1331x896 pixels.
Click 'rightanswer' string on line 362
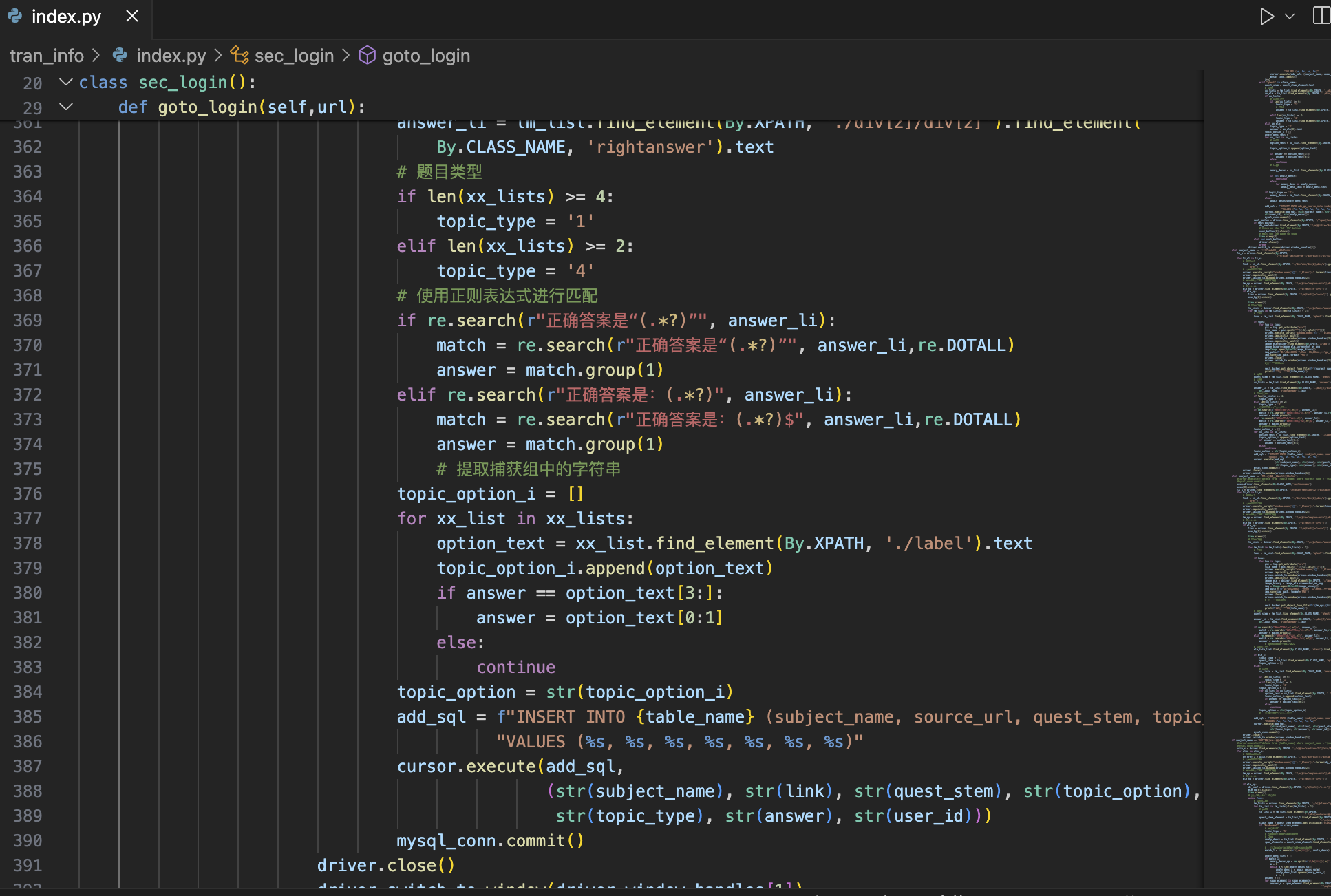[x=650, y=147]
